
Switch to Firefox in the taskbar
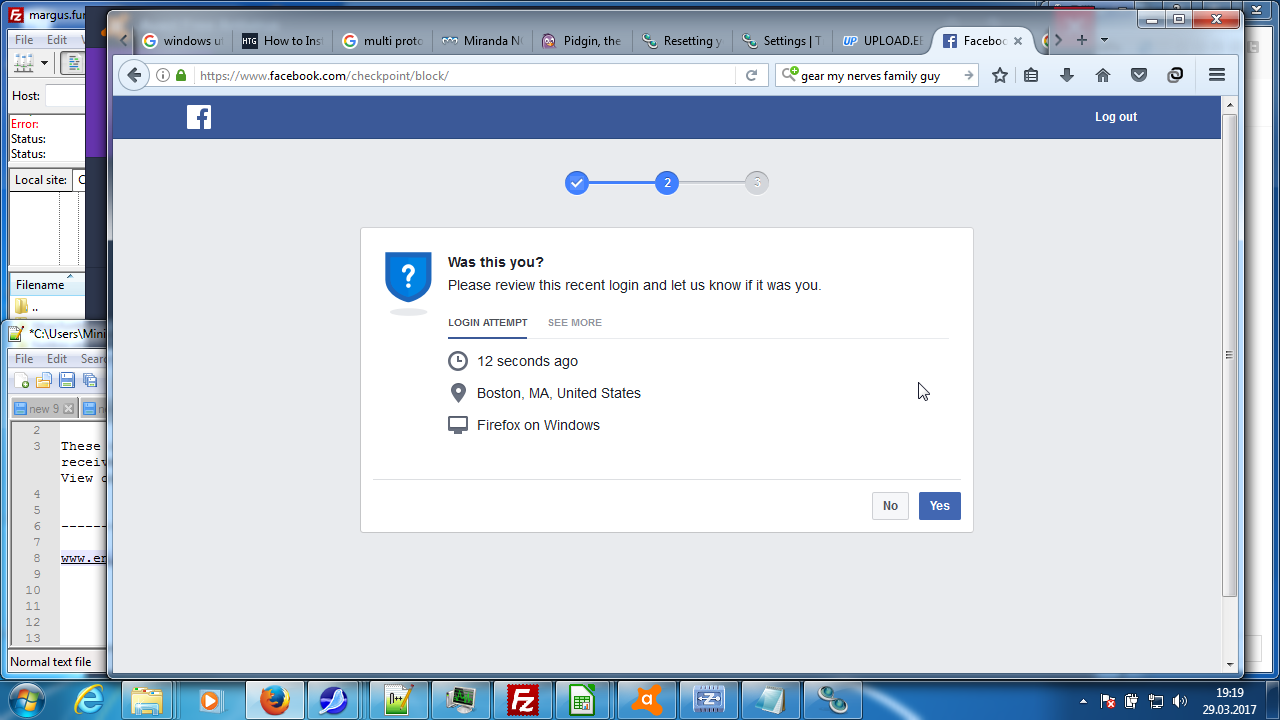click(275, 700)
